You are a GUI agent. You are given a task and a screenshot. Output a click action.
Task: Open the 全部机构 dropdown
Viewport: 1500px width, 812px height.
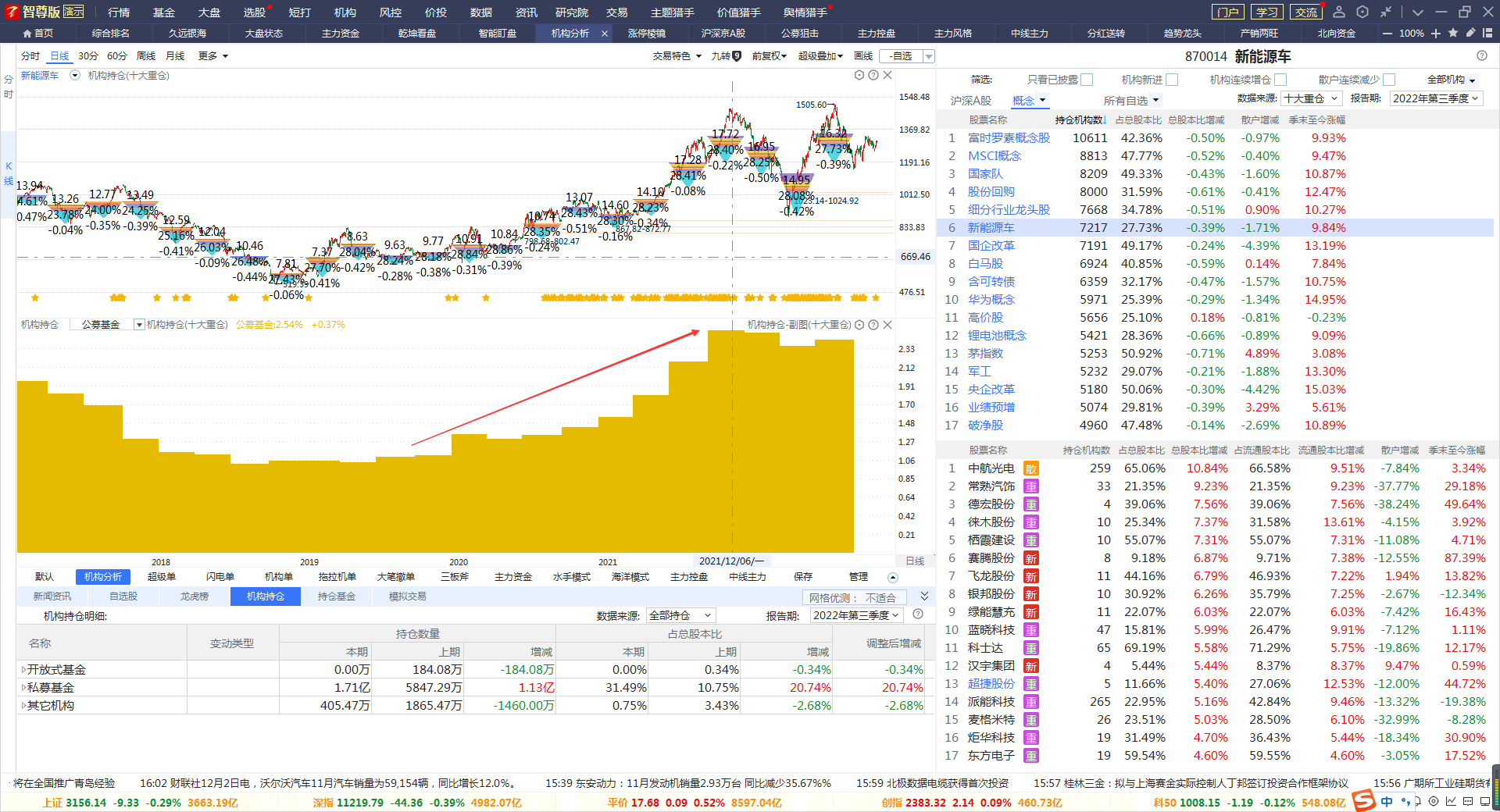(x=1452, y=80)
